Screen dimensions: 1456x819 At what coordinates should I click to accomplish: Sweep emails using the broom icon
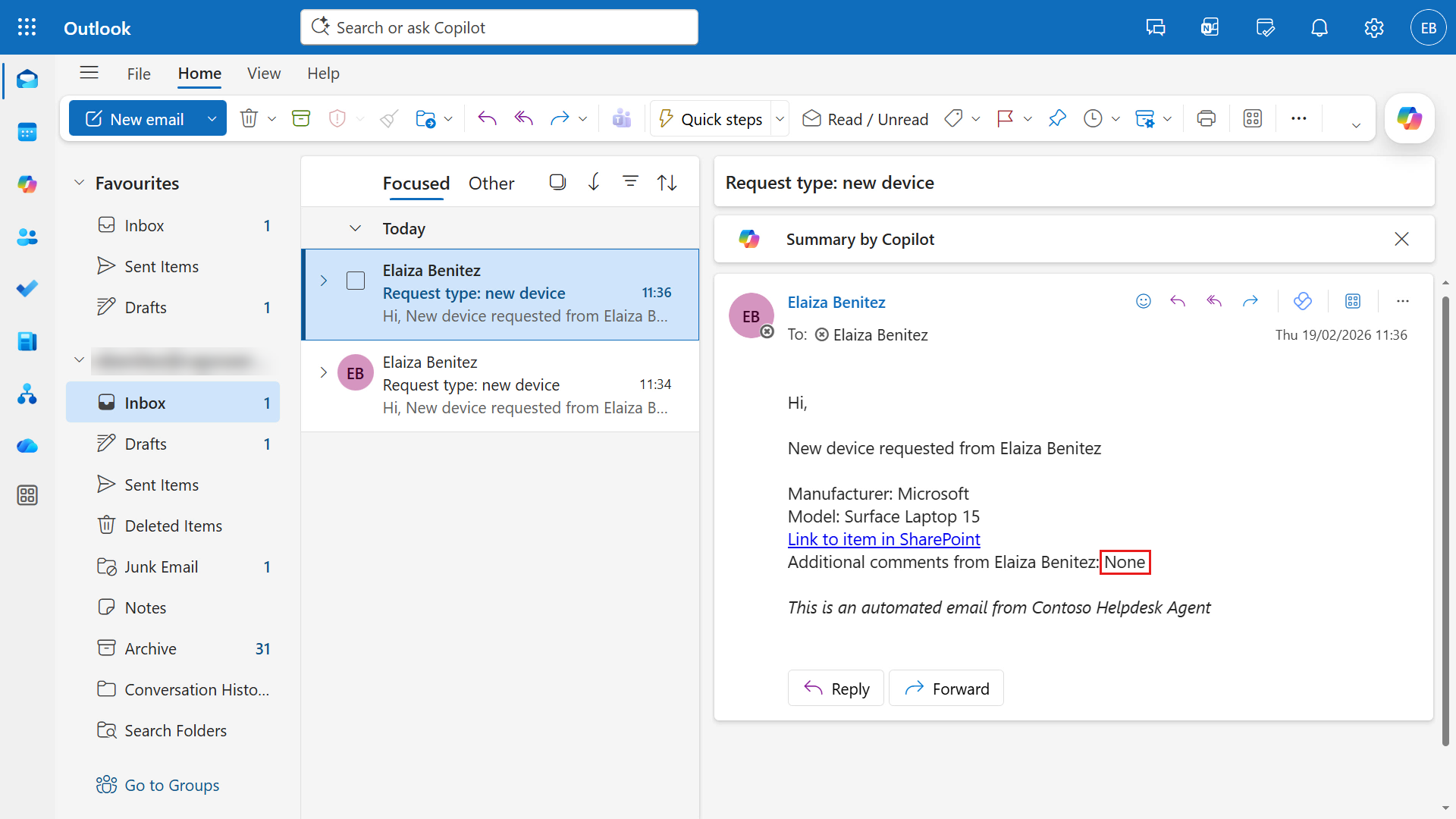coord(388,118)
